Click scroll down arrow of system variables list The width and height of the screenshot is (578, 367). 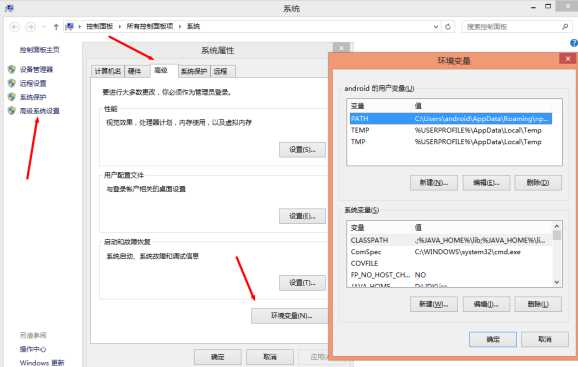coord(557,283)
